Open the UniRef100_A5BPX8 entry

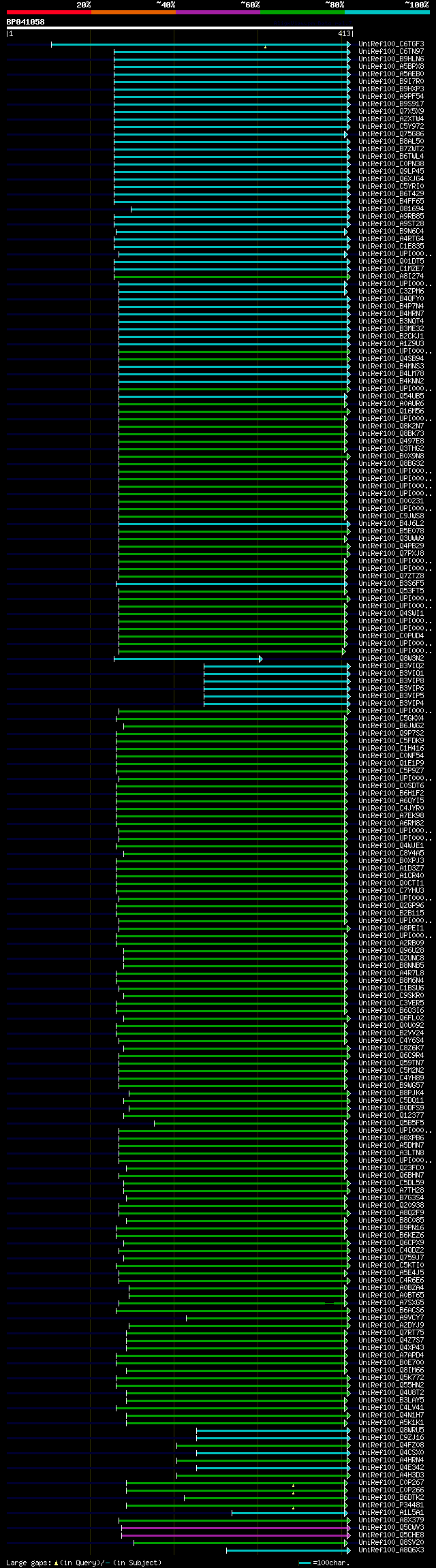point(391,67)
